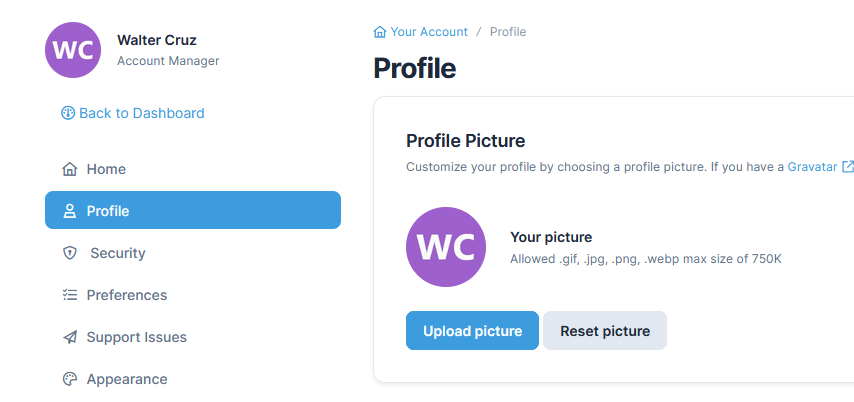
Task: Open the Preferences section
Action: pyautogui.click(x=127, y=295)
